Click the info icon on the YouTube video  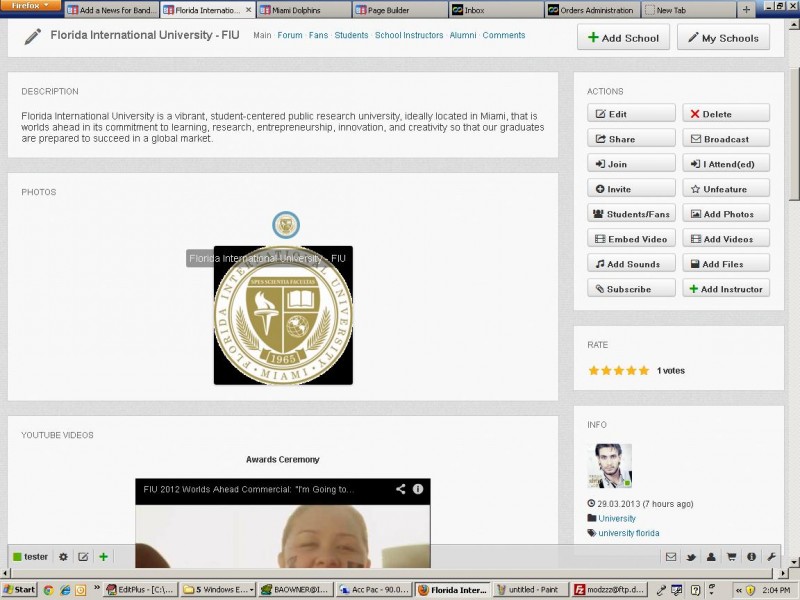click(418, 489)
